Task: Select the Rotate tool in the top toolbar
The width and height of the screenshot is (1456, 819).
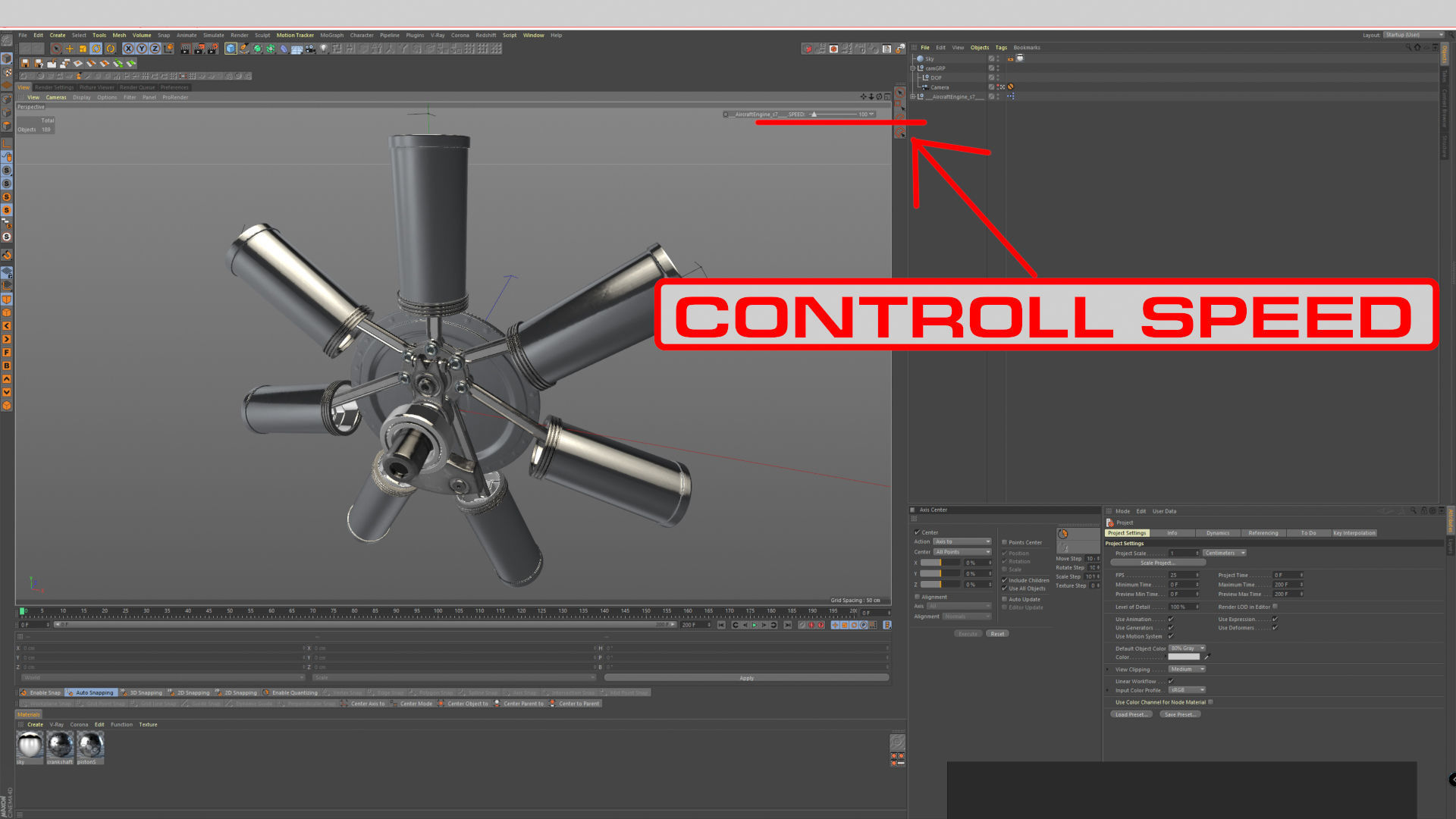Action: [96, 49]
